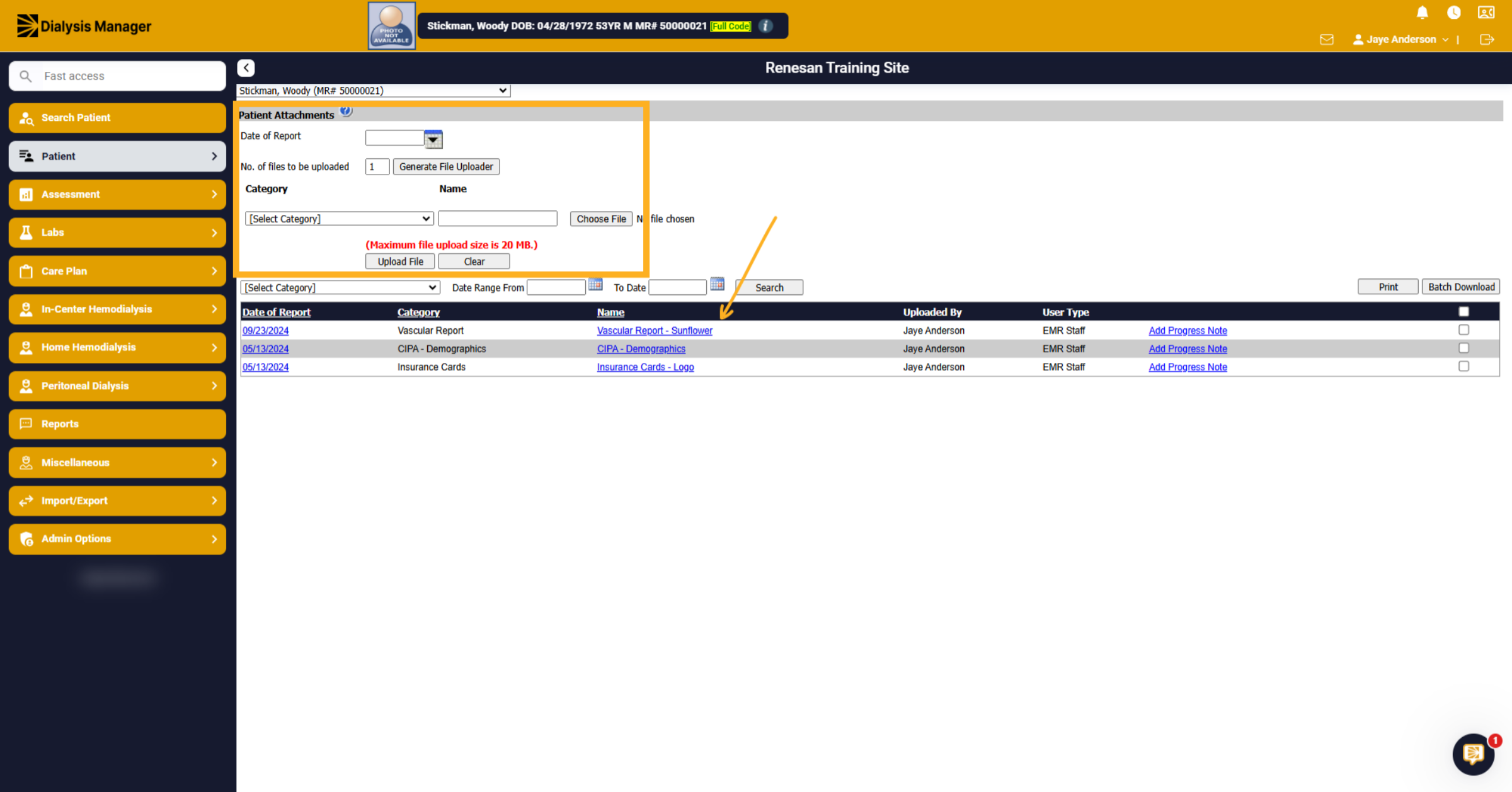
Task: Check the Insurance Cards row checkbox
Action: [x=1463, y=367]
